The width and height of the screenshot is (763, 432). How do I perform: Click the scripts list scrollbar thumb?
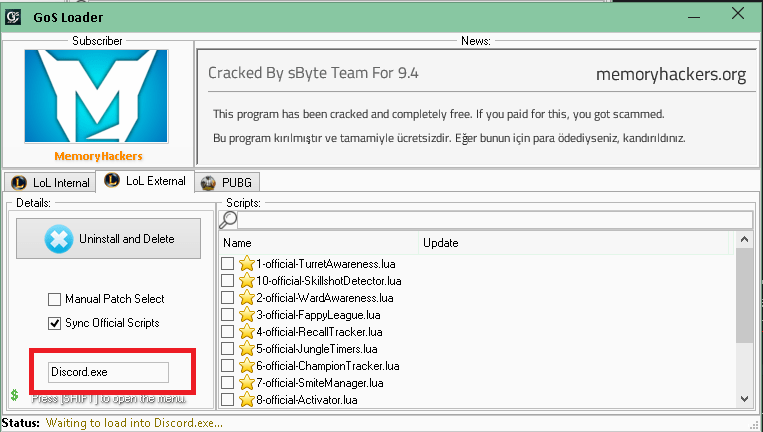(744, 295)
